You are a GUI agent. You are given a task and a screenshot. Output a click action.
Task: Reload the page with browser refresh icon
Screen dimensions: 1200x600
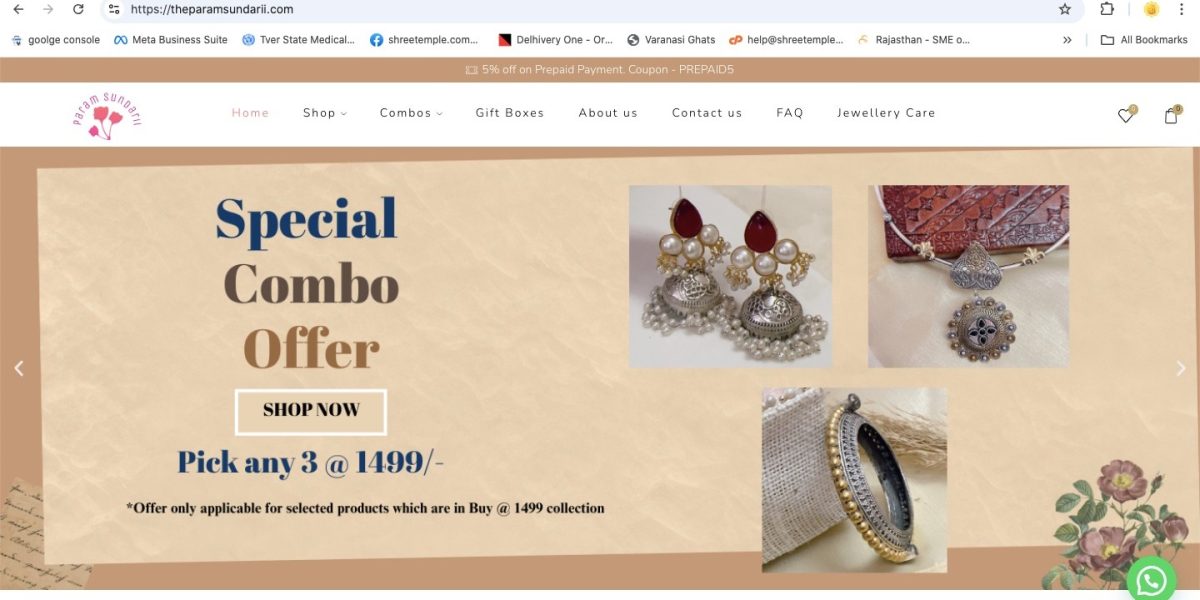click(78, 9)
